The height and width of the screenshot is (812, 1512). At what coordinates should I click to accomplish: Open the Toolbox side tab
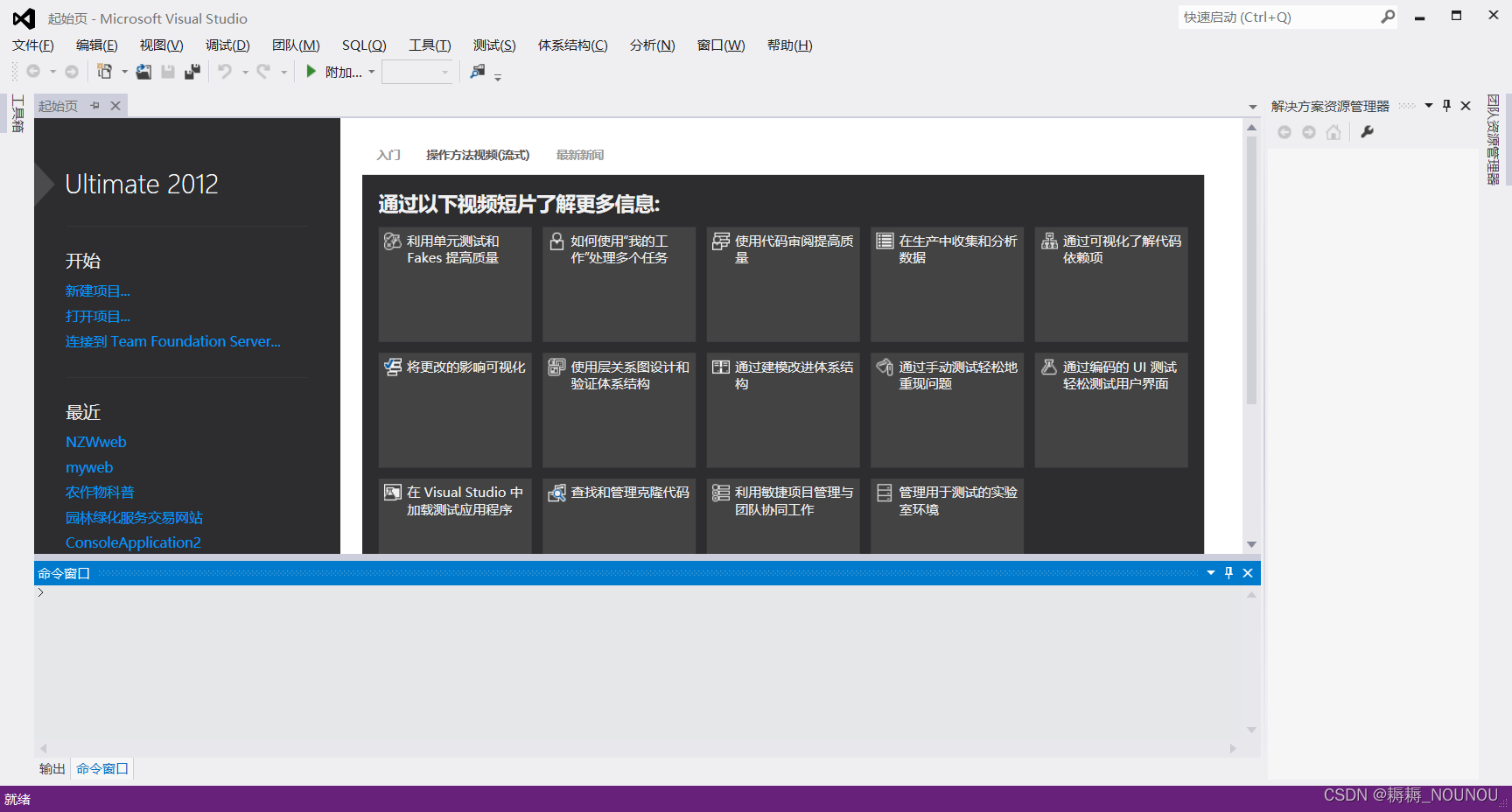click(x=17, y=113)
